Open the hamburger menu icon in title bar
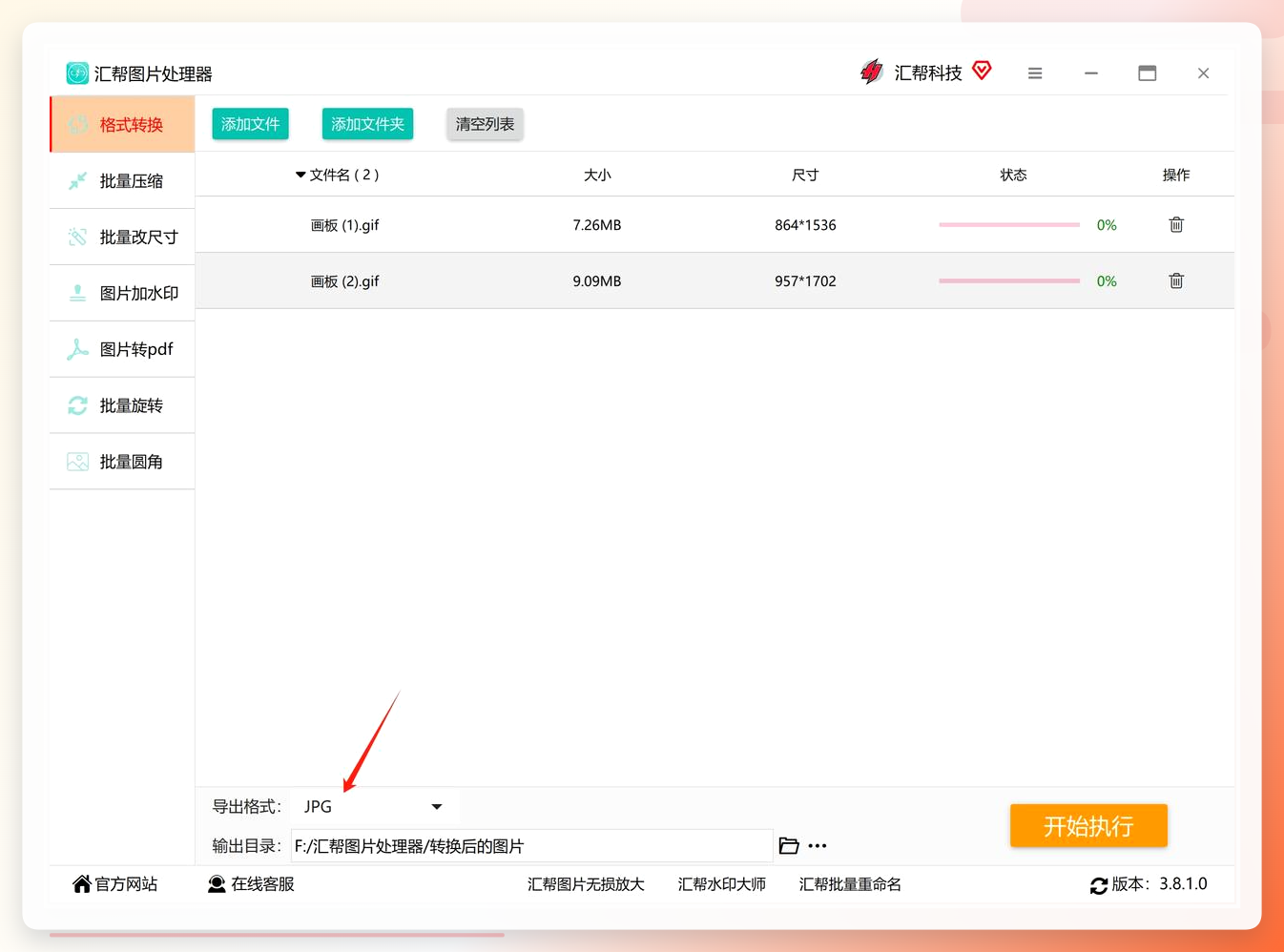 (1035, 73)
